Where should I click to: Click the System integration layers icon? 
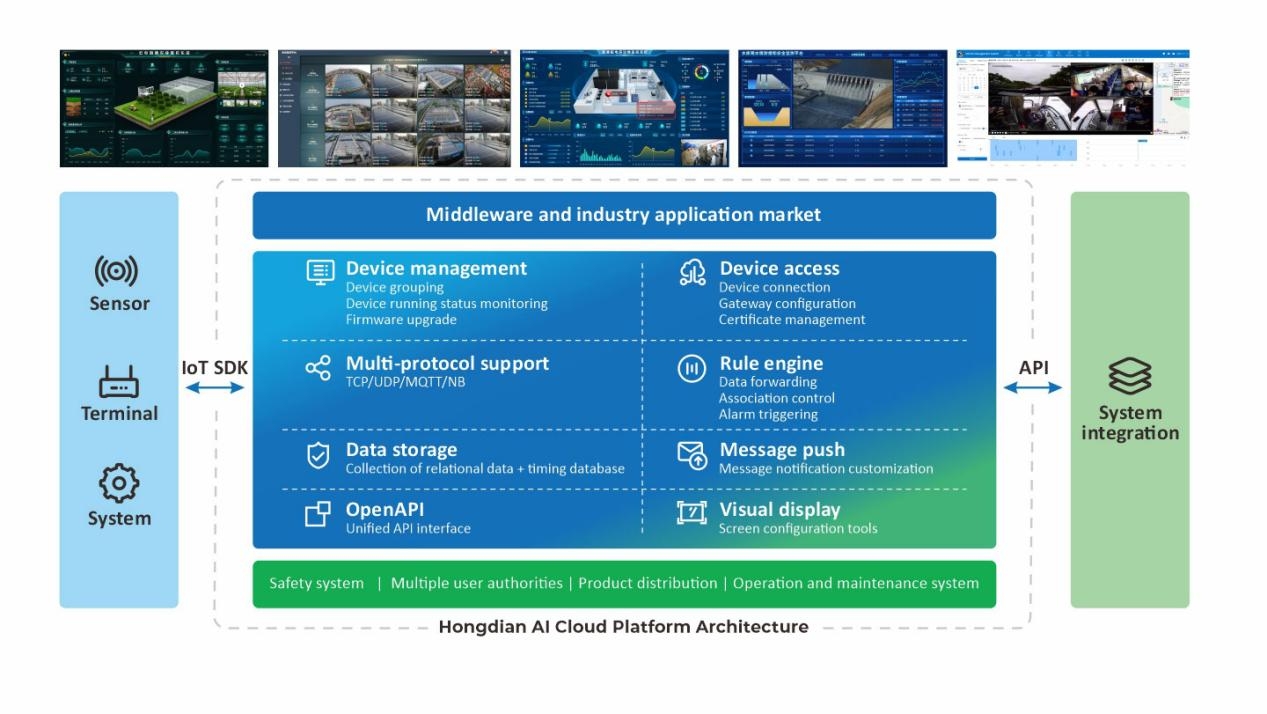click(x=1129, y=377)
